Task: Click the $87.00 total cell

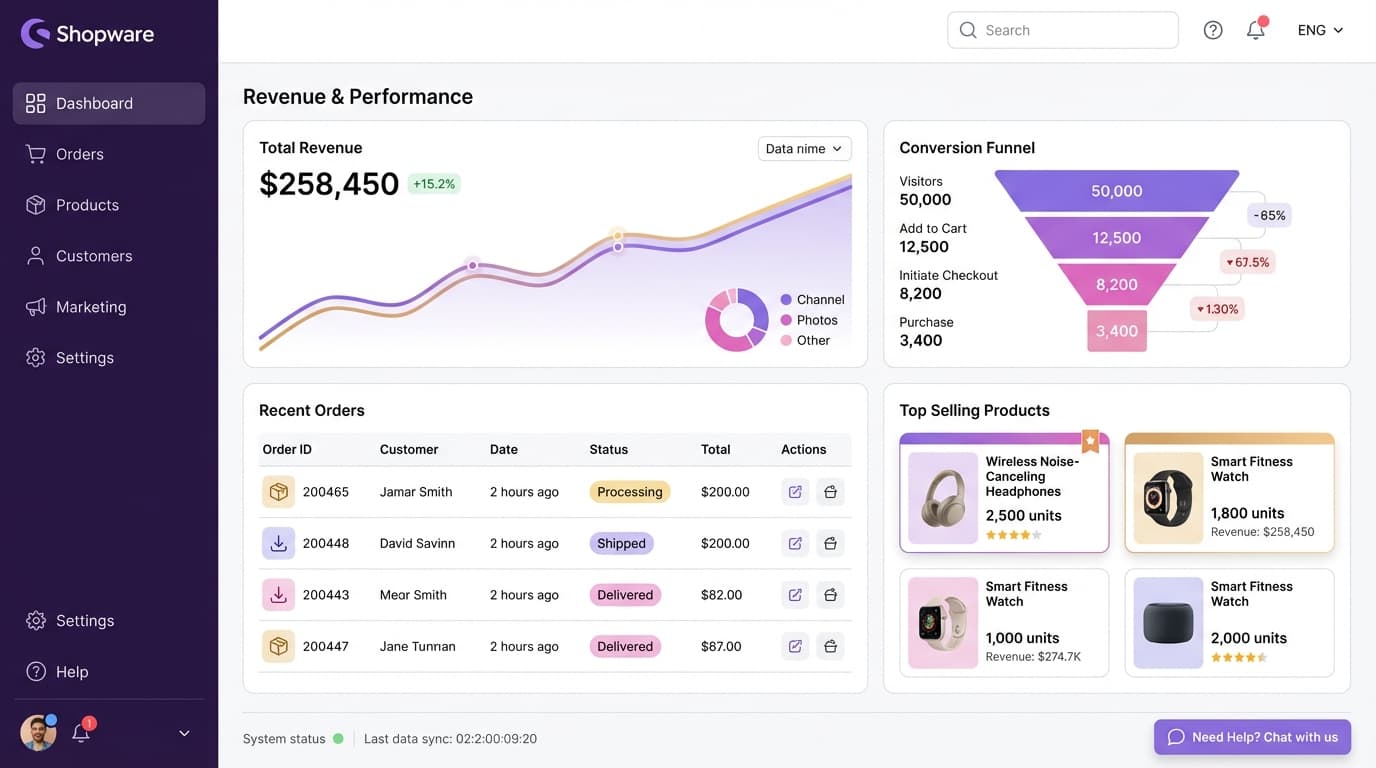Action: [722, 646]
